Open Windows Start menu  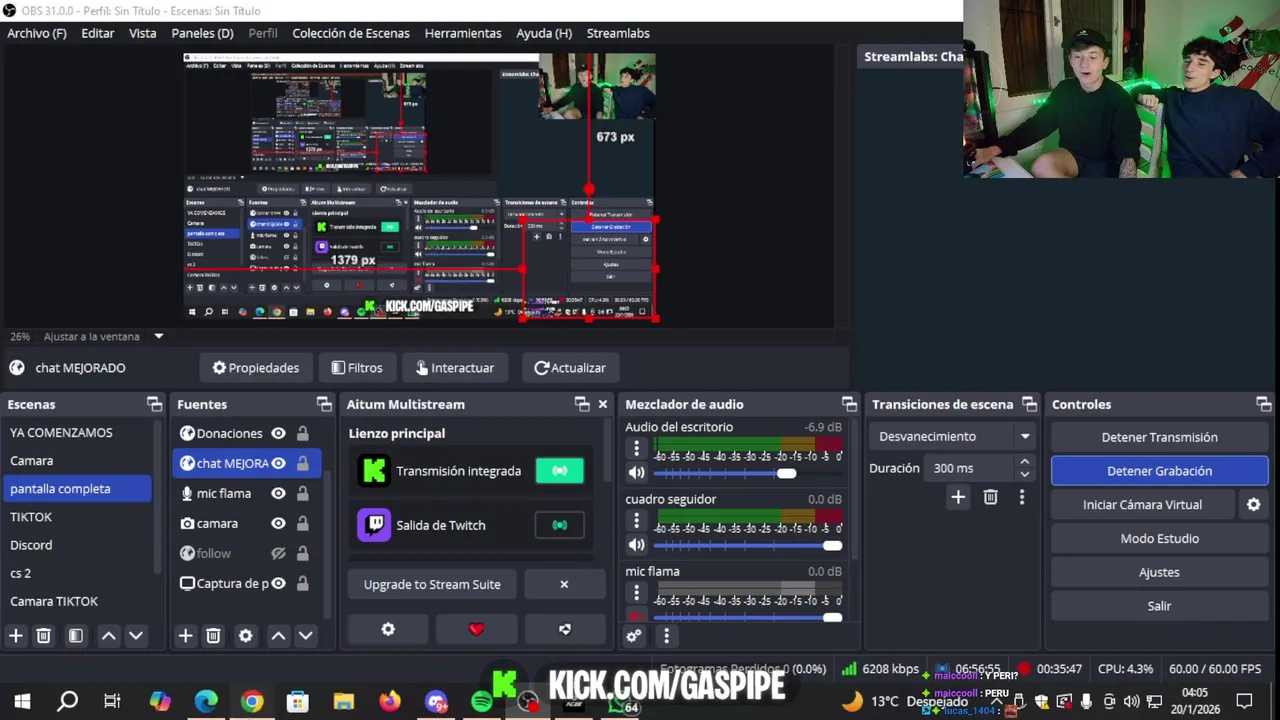tap(22, 702)
